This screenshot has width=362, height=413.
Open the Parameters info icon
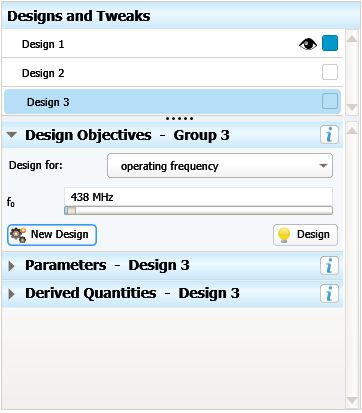[x=329, y=266]
